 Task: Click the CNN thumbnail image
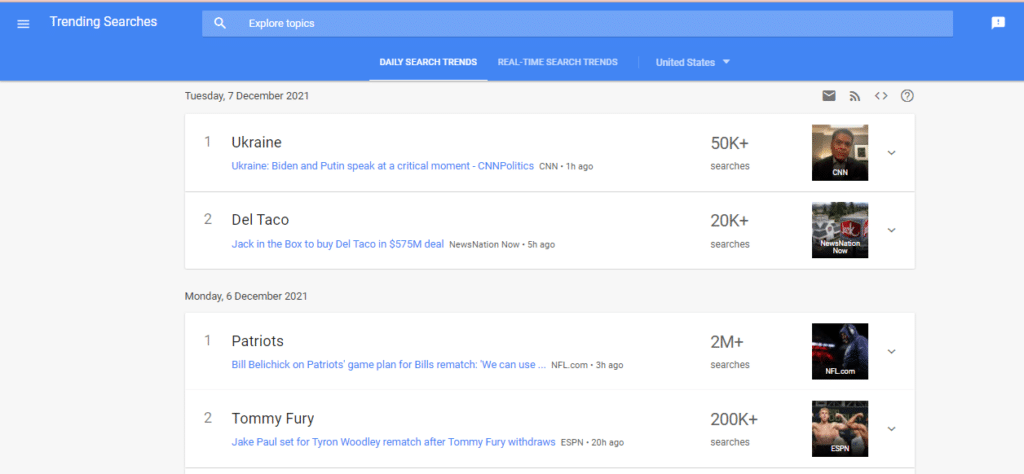click(x=840, y=153)
